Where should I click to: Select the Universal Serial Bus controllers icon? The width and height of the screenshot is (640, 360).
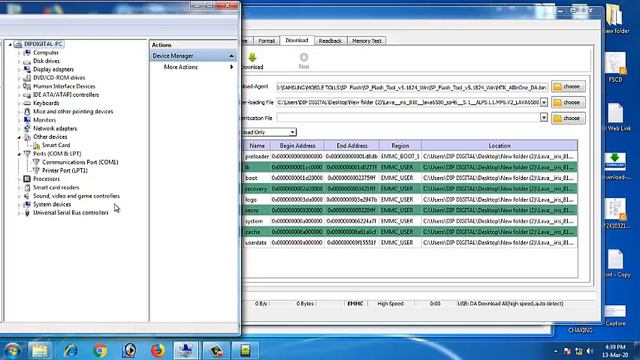(27, 213)
